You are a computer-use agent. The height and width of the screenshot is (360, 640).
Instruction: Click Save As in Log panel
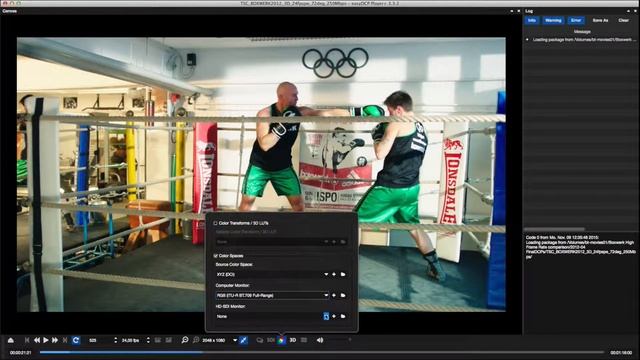(600, 20)
